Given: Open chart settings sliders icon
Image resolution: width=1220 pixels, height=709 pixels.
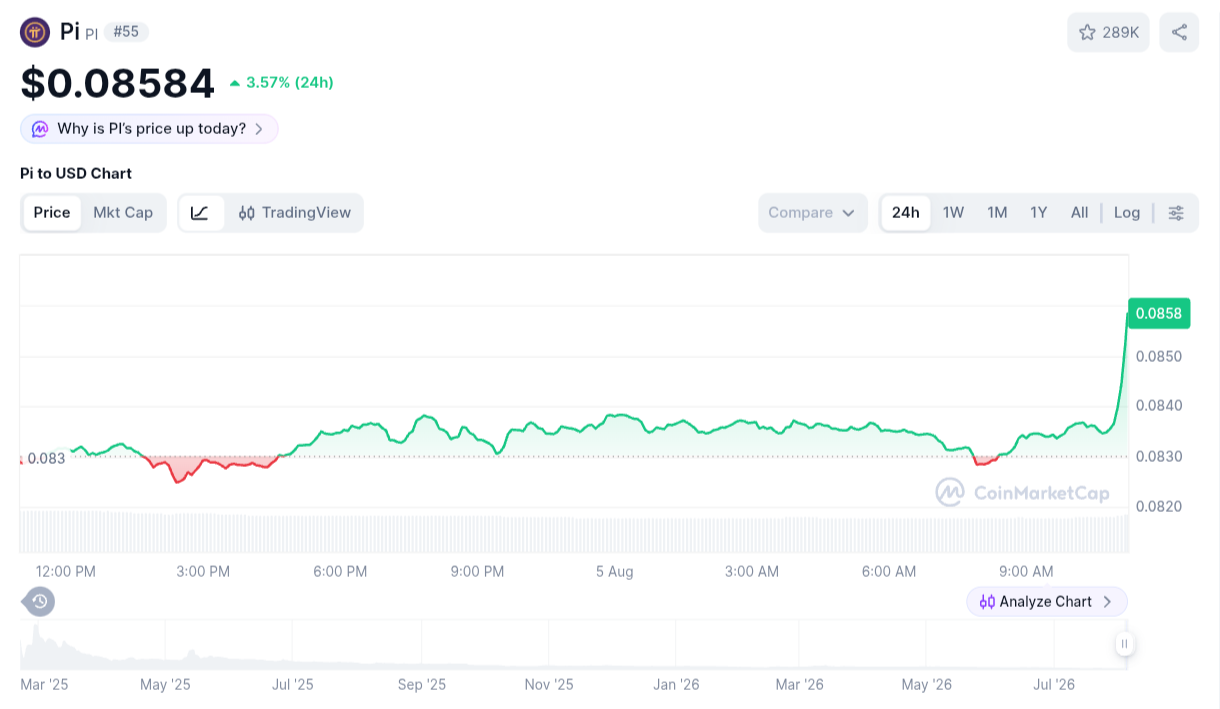Looking at the screenshot, I should pyautogui.click(x=1176, y=213).
